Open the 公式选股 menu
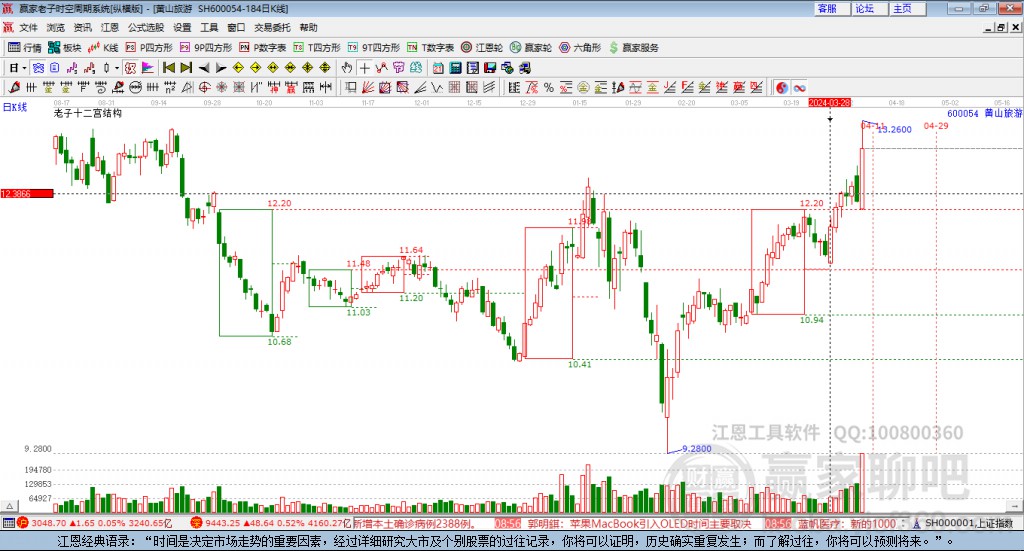 coord(146,27)
